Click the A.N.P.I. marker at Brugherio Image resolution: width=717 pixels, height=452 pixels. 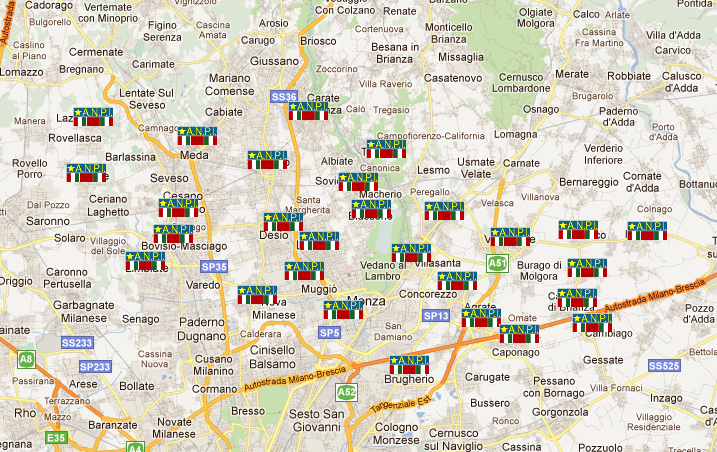click(410, 365)
